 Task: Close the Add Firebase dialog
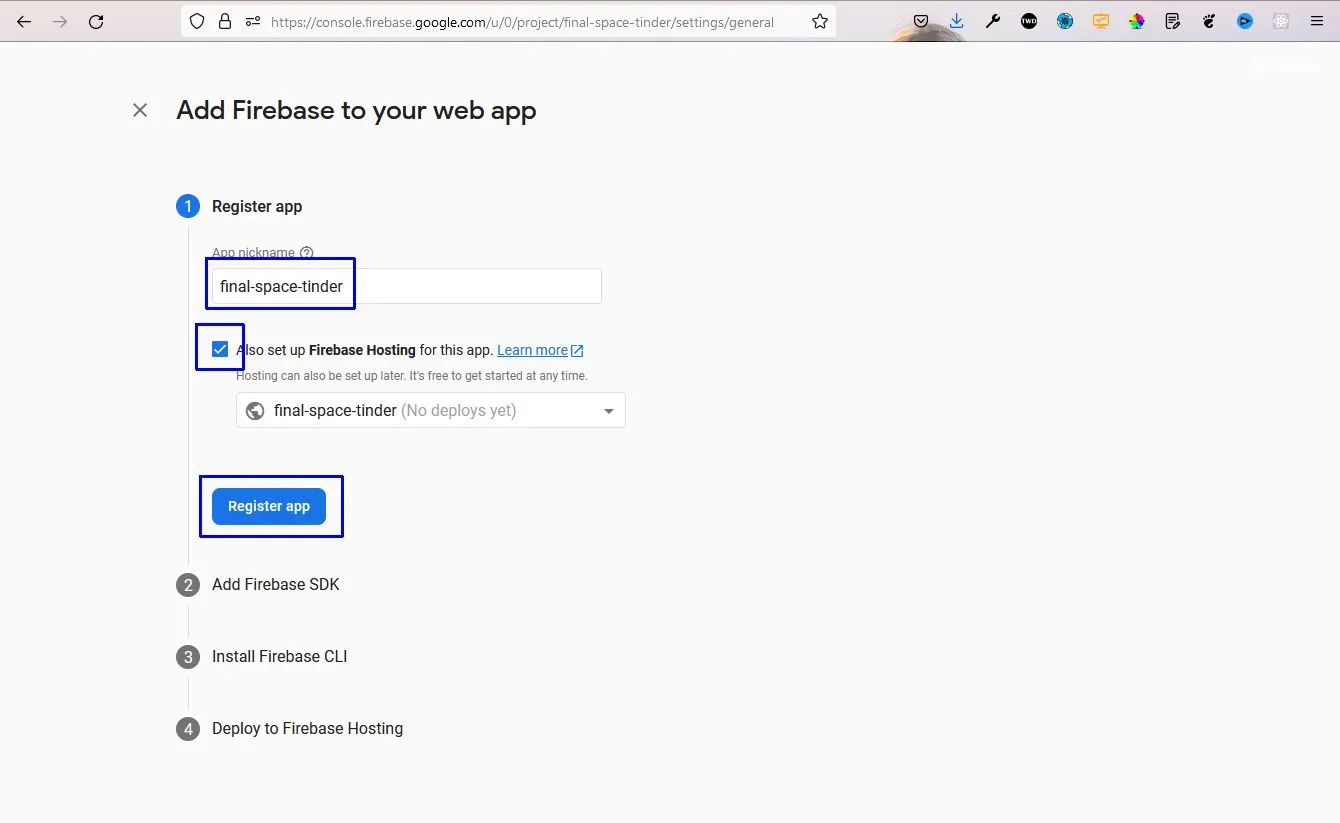140,110
